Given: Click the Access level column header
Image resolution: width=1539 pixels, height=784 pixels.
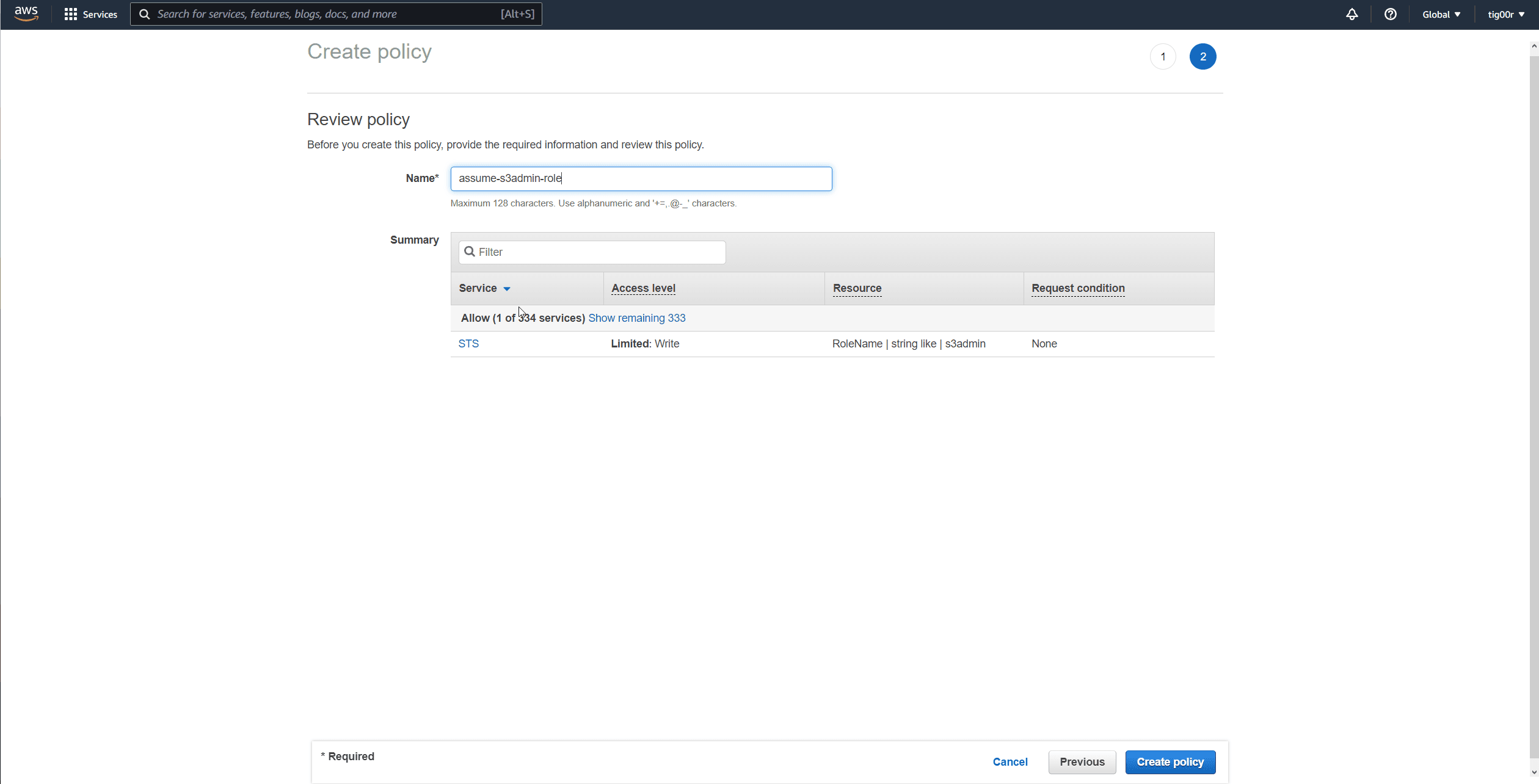Looking at the screenshot, I should [x=643, y=288].
